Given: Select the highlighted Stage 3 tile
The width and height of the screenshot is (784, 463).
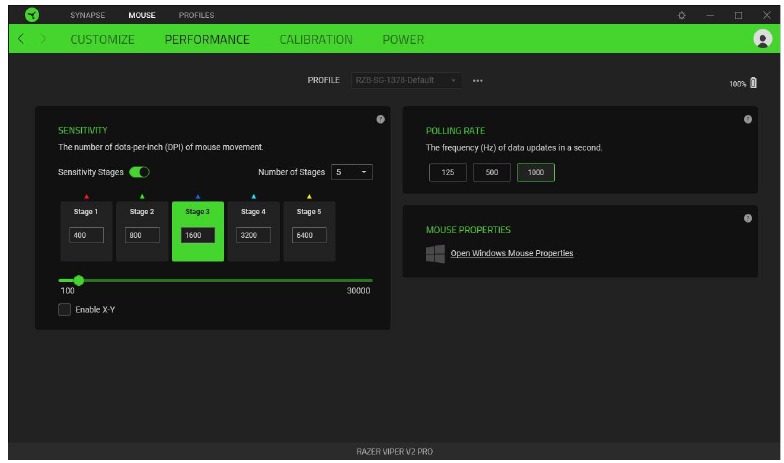Looking at the screenshot, I should 198,232.
